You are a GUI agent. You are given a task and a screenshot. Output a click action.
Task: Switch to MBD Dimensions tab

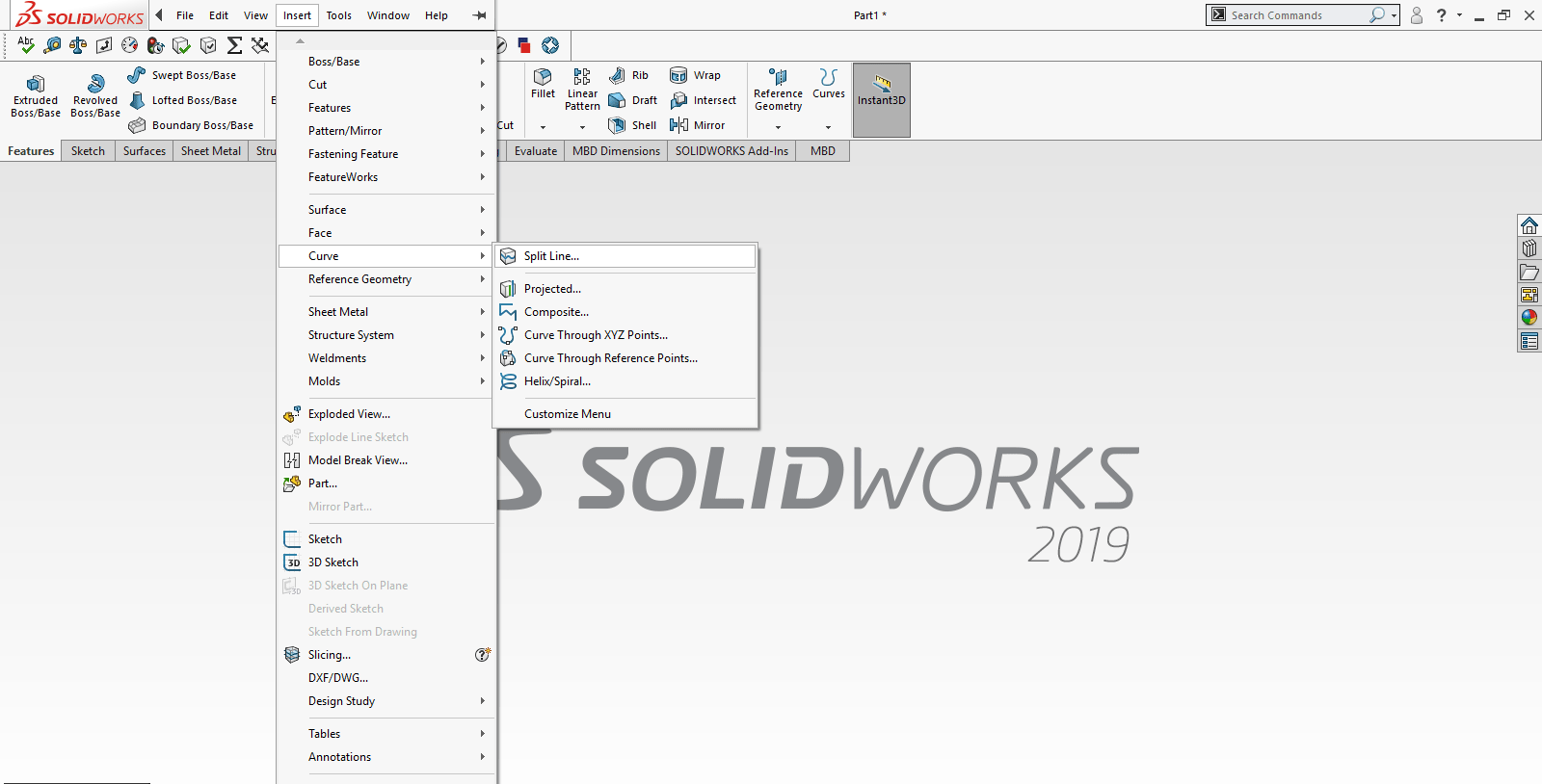point(616,151)
